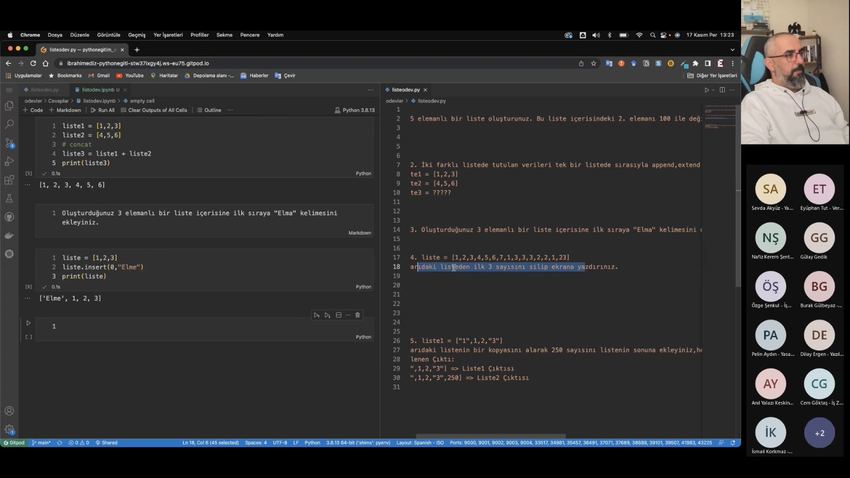Open Run and Debug view

pyautogui.click(x=9, y=162)
